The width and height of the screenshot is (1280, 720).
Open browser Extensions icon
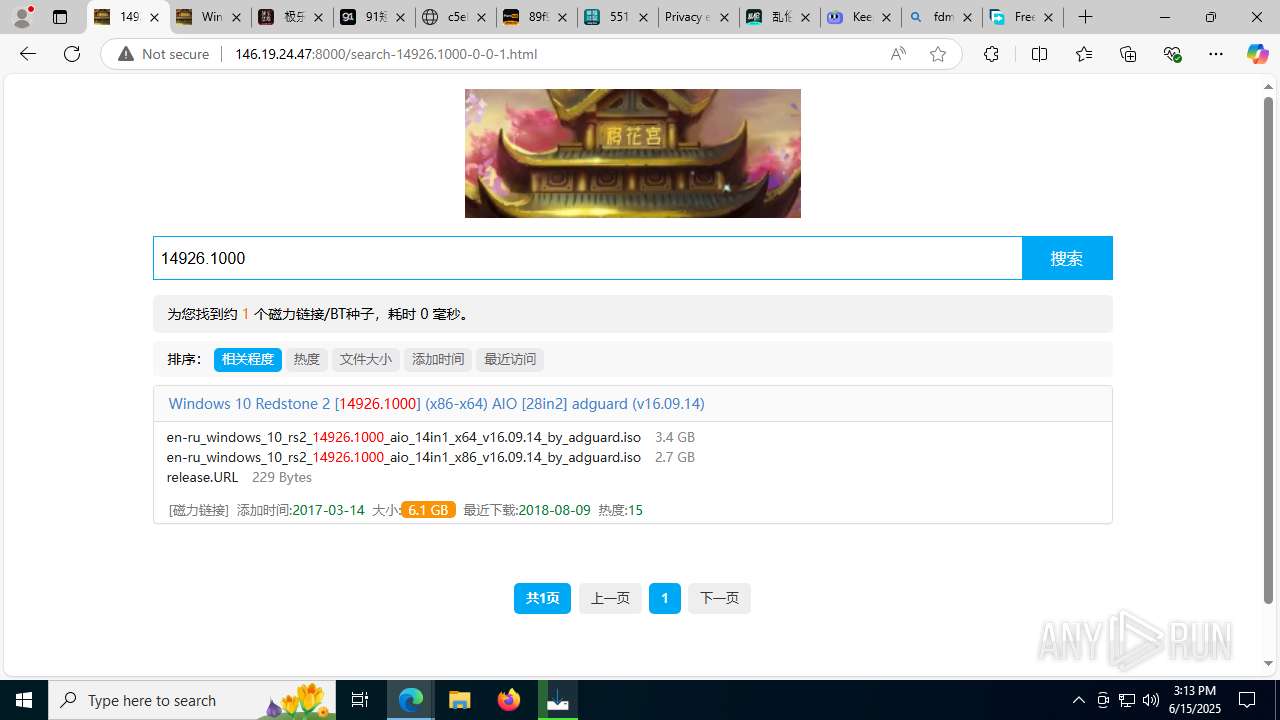(991, 54)
